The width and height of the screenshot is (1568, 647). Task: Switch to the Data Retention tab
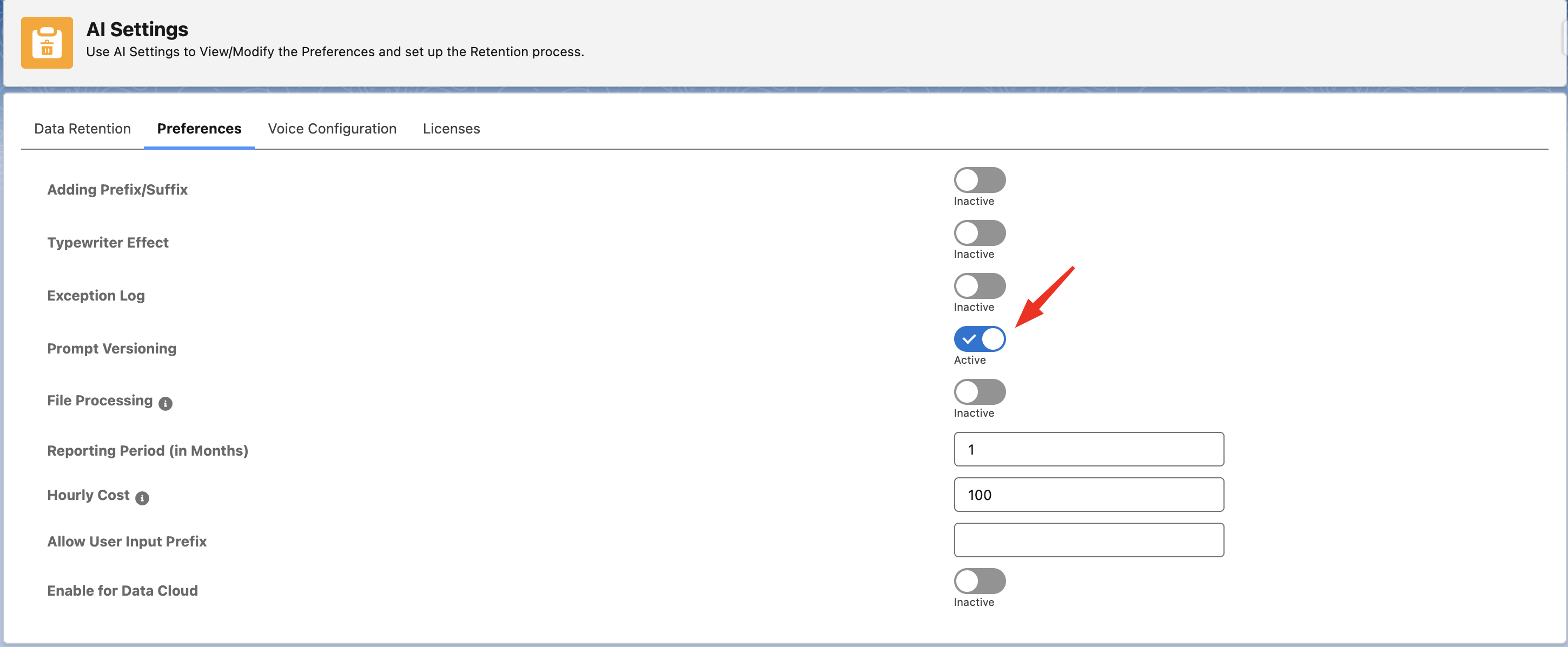tap(82, 129)
